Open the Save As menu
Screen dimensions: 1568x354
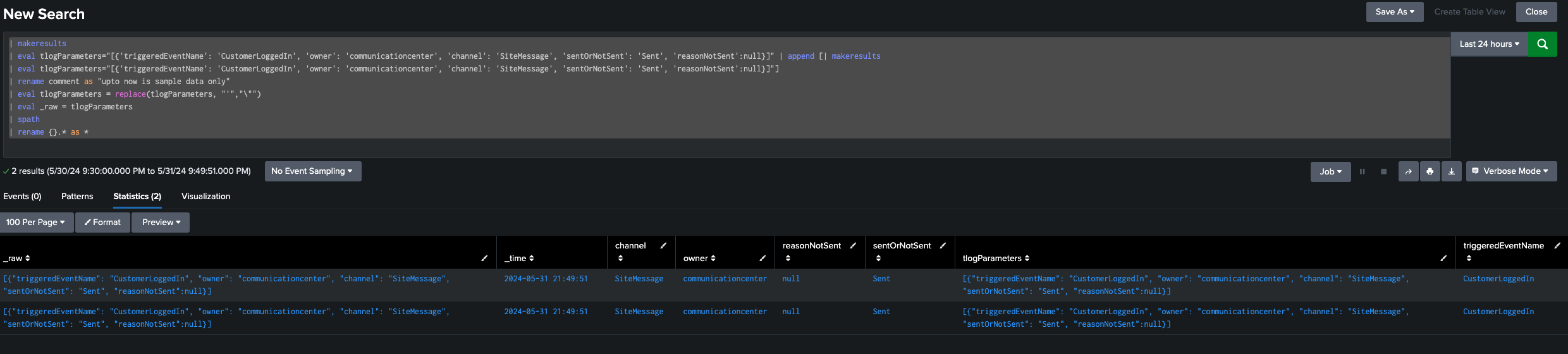pyautogui.click(x=1394, y=12)
